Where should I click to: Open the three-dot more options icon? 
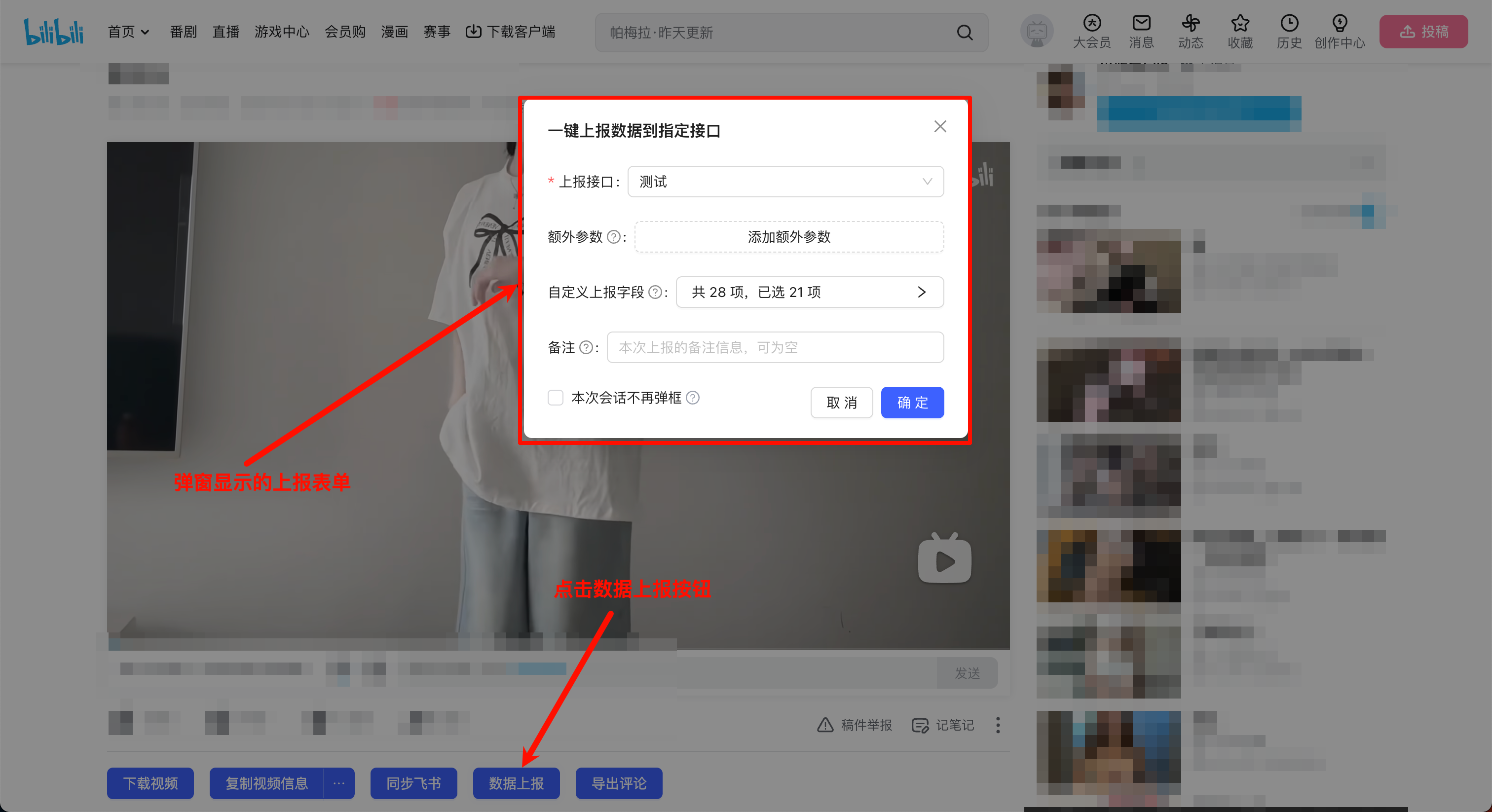click(998, 725)
